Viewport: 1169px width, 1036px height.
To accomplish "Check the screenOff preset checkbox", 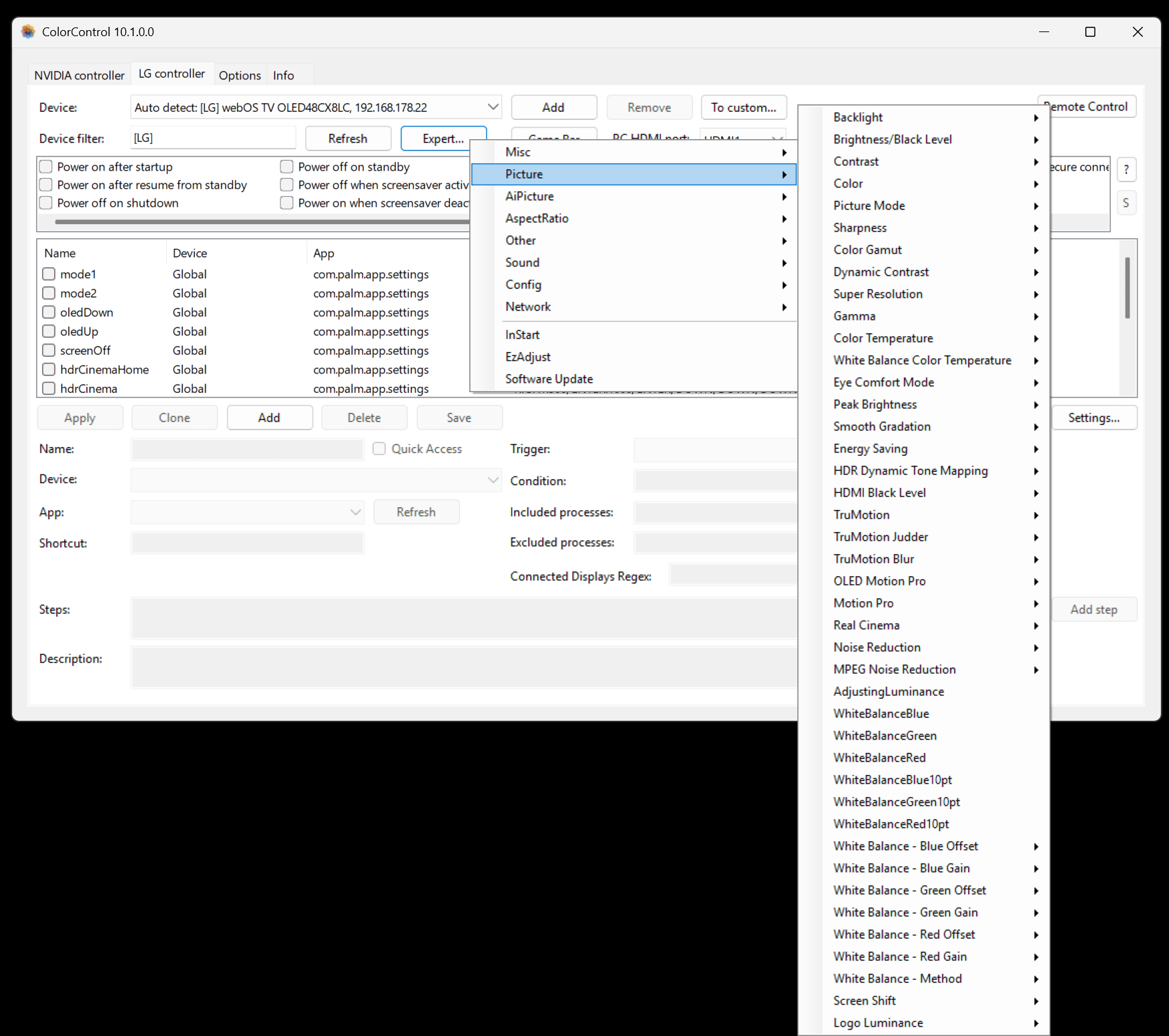I will pos(49,350).
